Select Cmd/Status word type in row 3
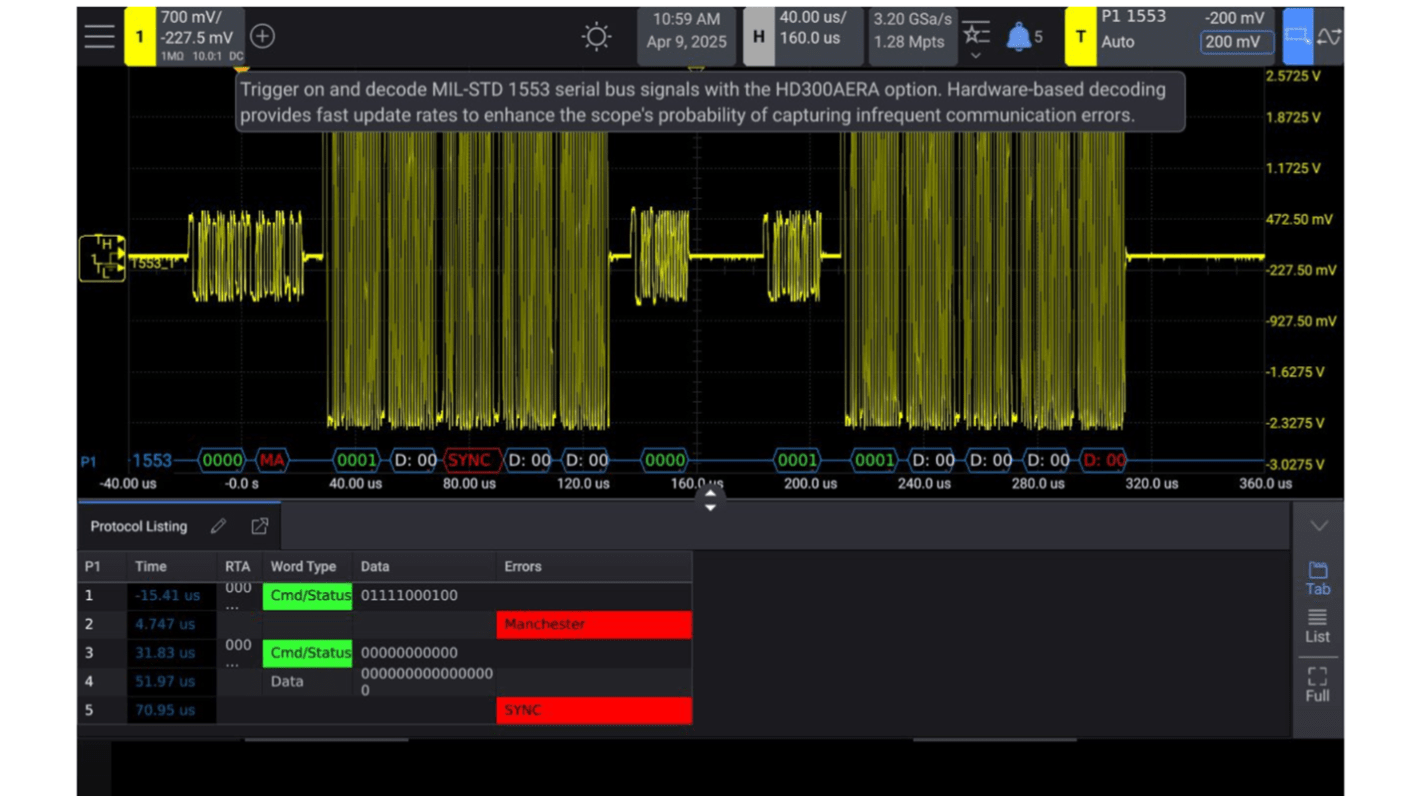The height and width of the screenshot is (798, 1420). (308, 654)
